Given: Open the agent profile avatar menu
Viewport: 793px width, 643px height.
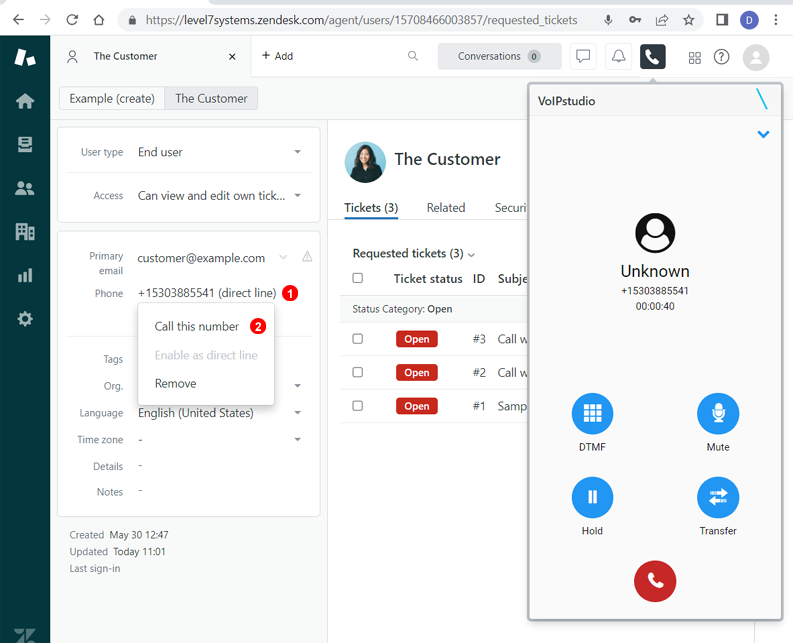Looking at the screenshot, I should [x=756, y=57].
